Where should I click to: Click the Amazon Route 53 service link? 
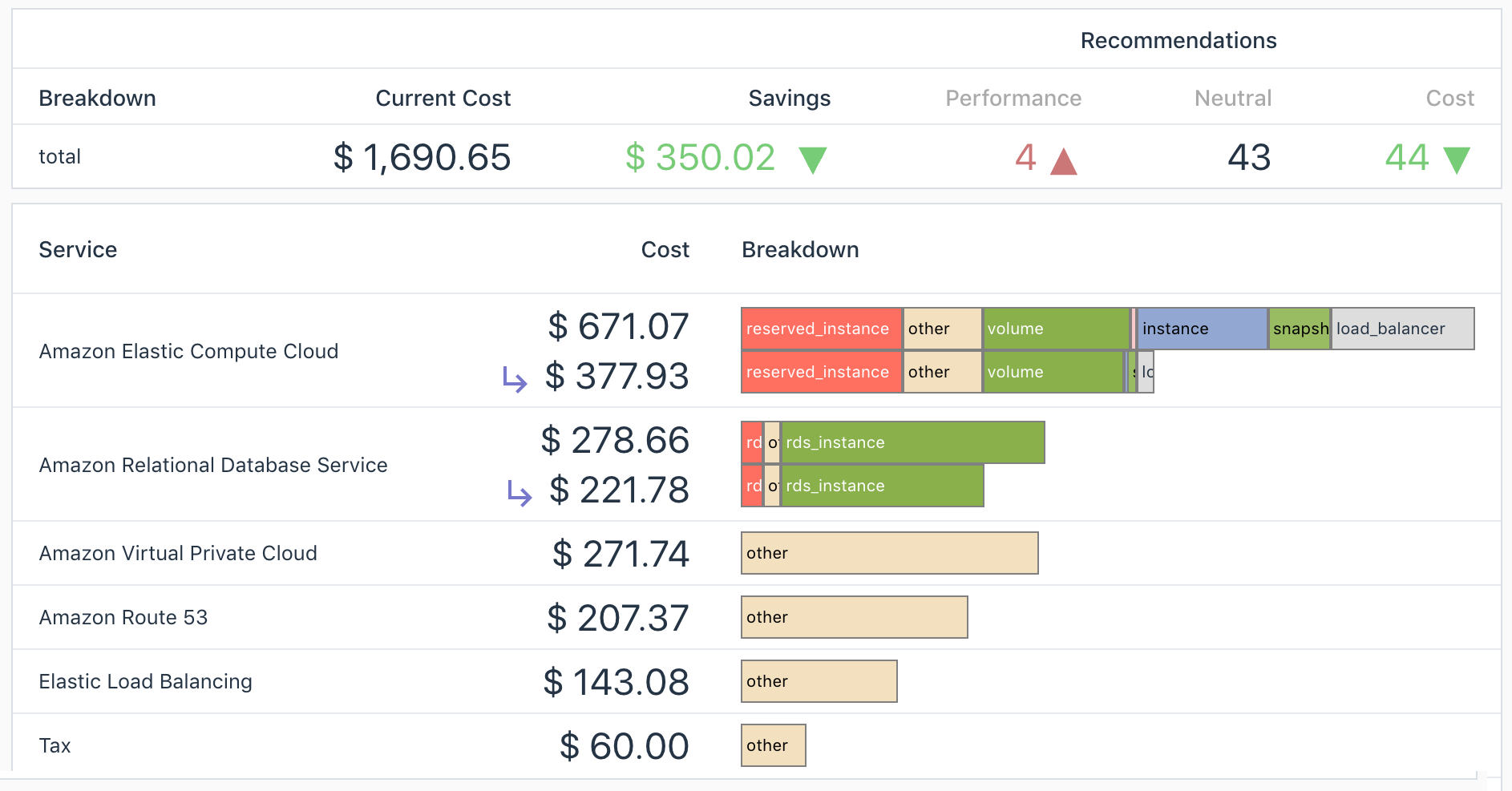click(x=123, y=617)
